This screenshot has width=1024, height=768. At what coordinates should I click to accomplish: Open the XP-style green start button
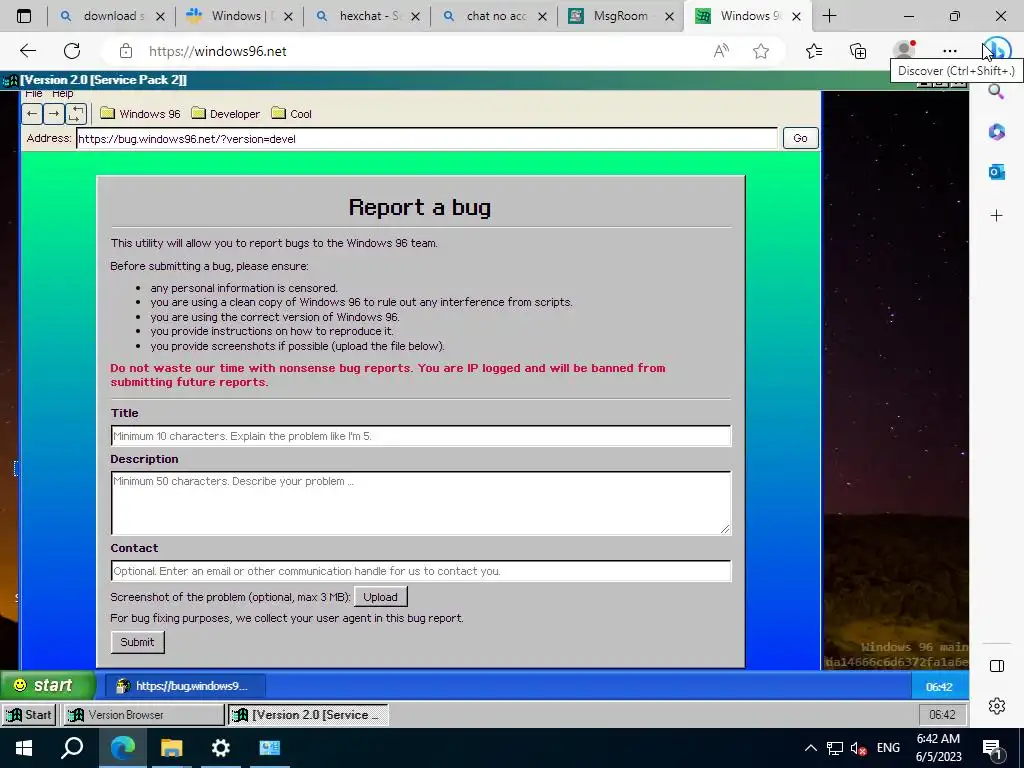point(47,686)
